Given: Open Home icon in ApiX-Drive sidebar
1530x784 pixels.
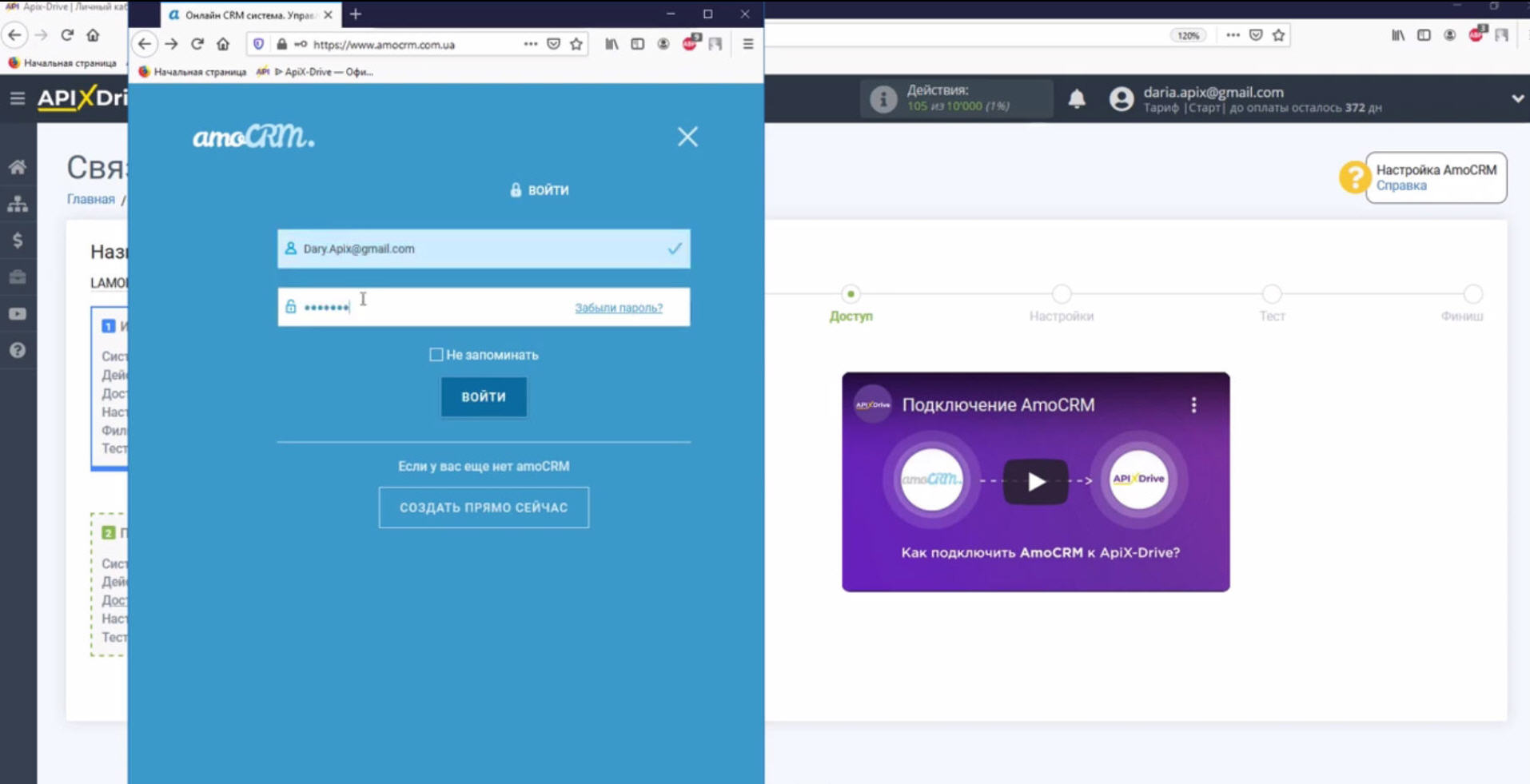Looking at the screenshot, I should point(17,167).
